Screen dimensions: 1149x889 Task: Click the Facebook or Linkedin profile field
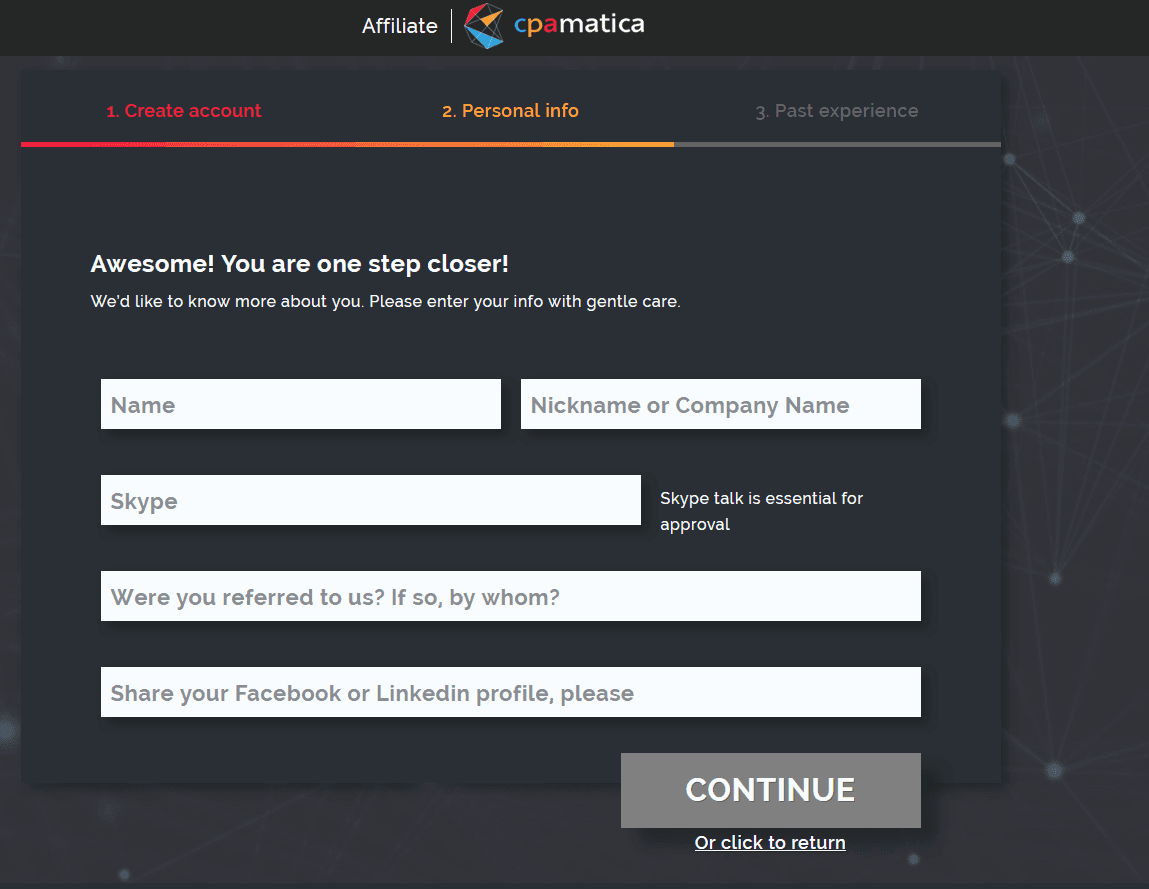tap(510, 691)
